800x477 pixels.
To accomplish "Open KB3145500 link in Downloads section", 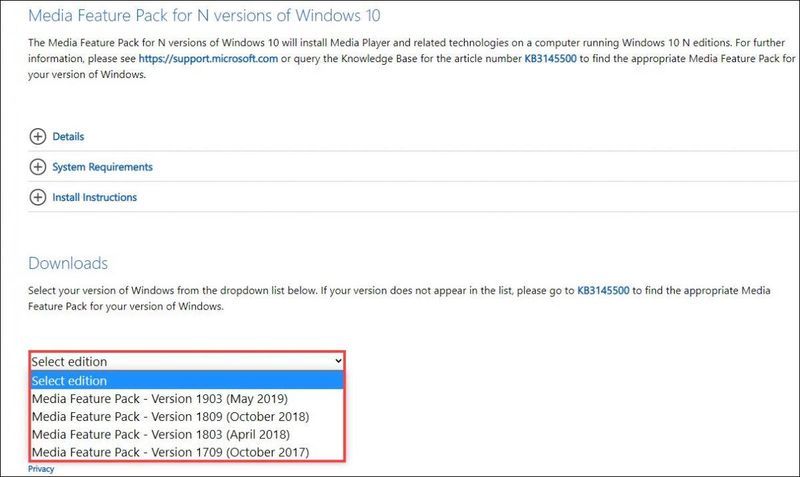I will pyautogui.click(x=603, y=291).
